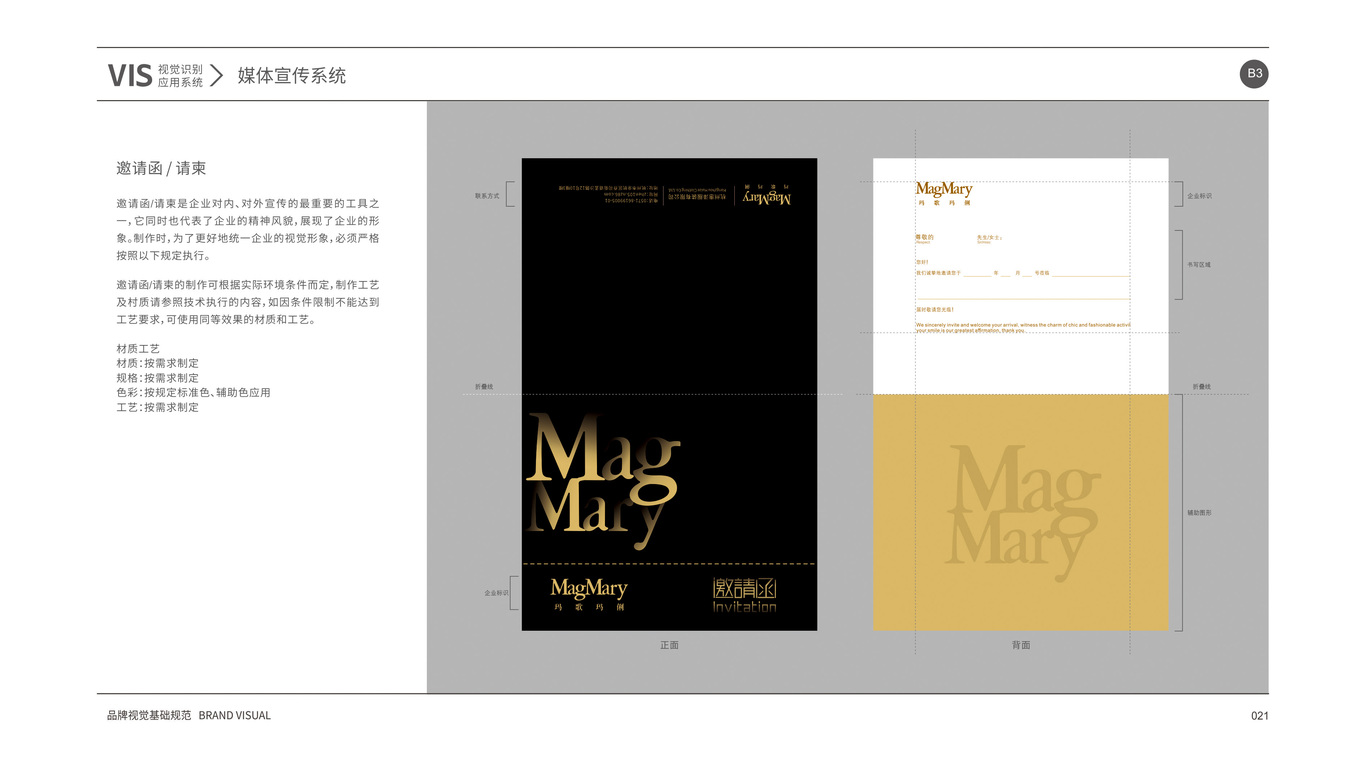
Task: Click the 邀请函 / 请柬 heading
Action: pos(161,168)
